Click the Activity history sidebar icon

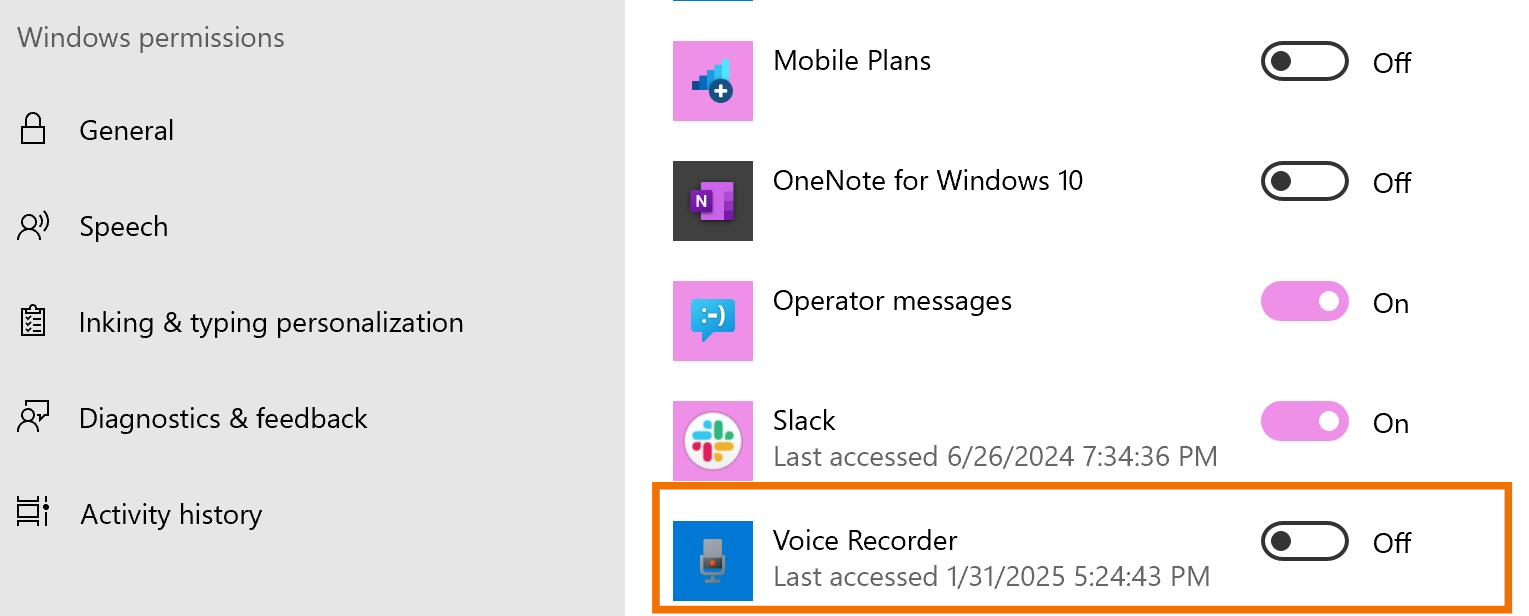tap(33, 514)
